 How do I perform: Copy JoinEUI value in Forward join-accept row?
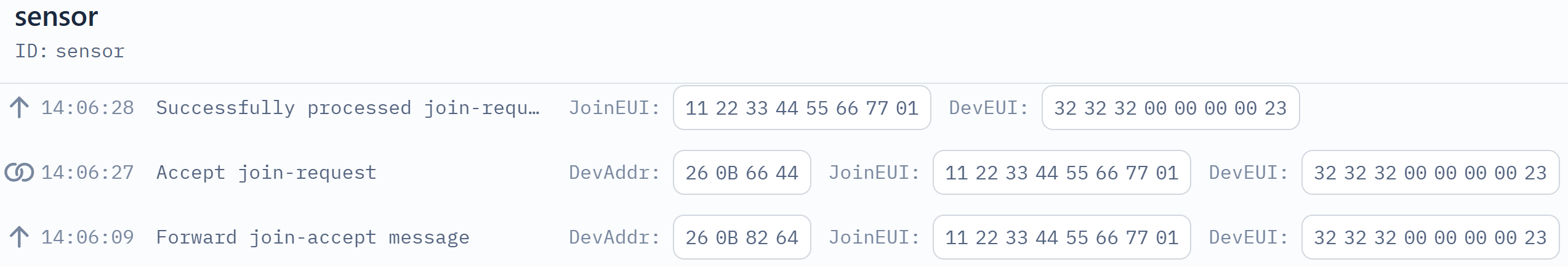coord(1061,237)
